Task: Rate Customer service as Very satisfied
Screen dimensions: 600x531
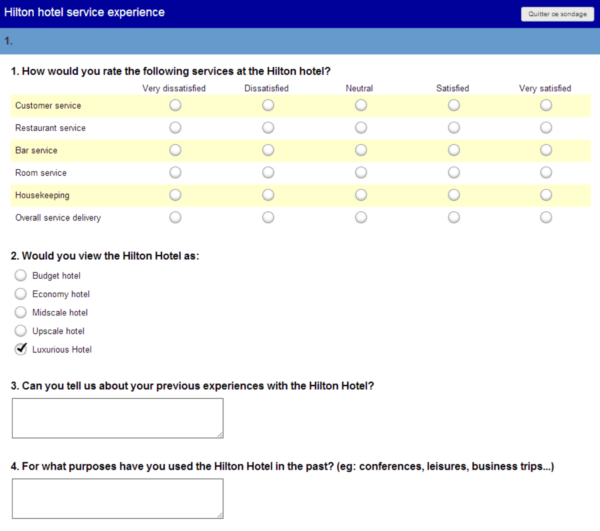Action: [546, 105]
